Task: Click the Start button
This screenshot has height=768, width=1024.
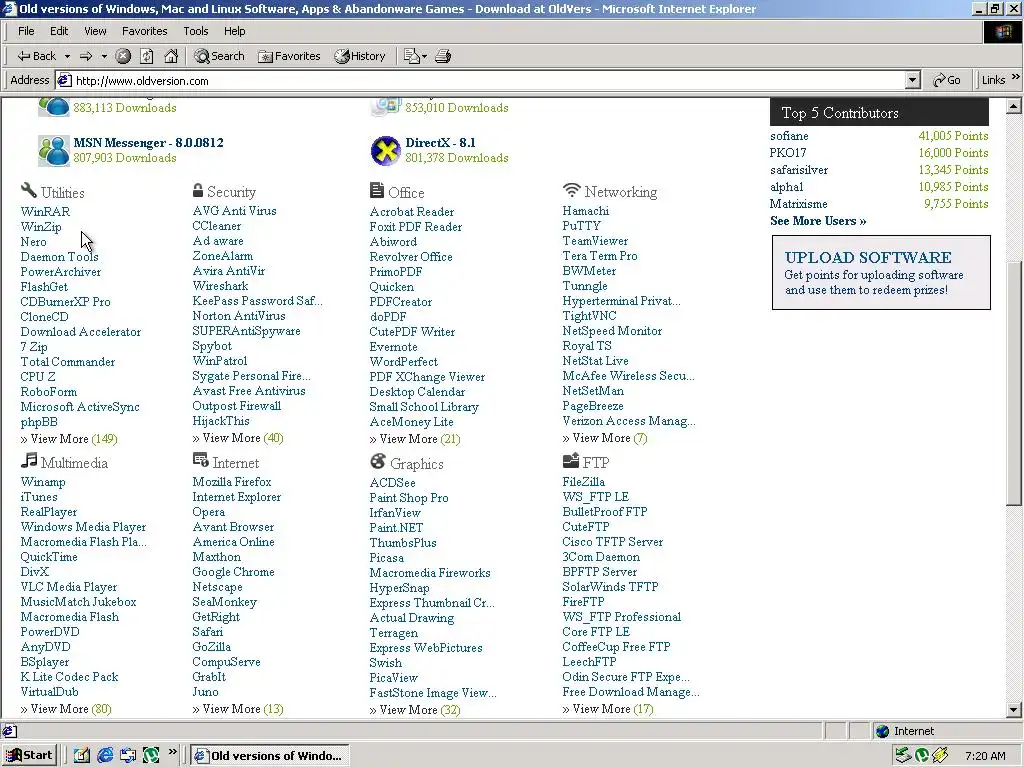Action: [29, 755]
